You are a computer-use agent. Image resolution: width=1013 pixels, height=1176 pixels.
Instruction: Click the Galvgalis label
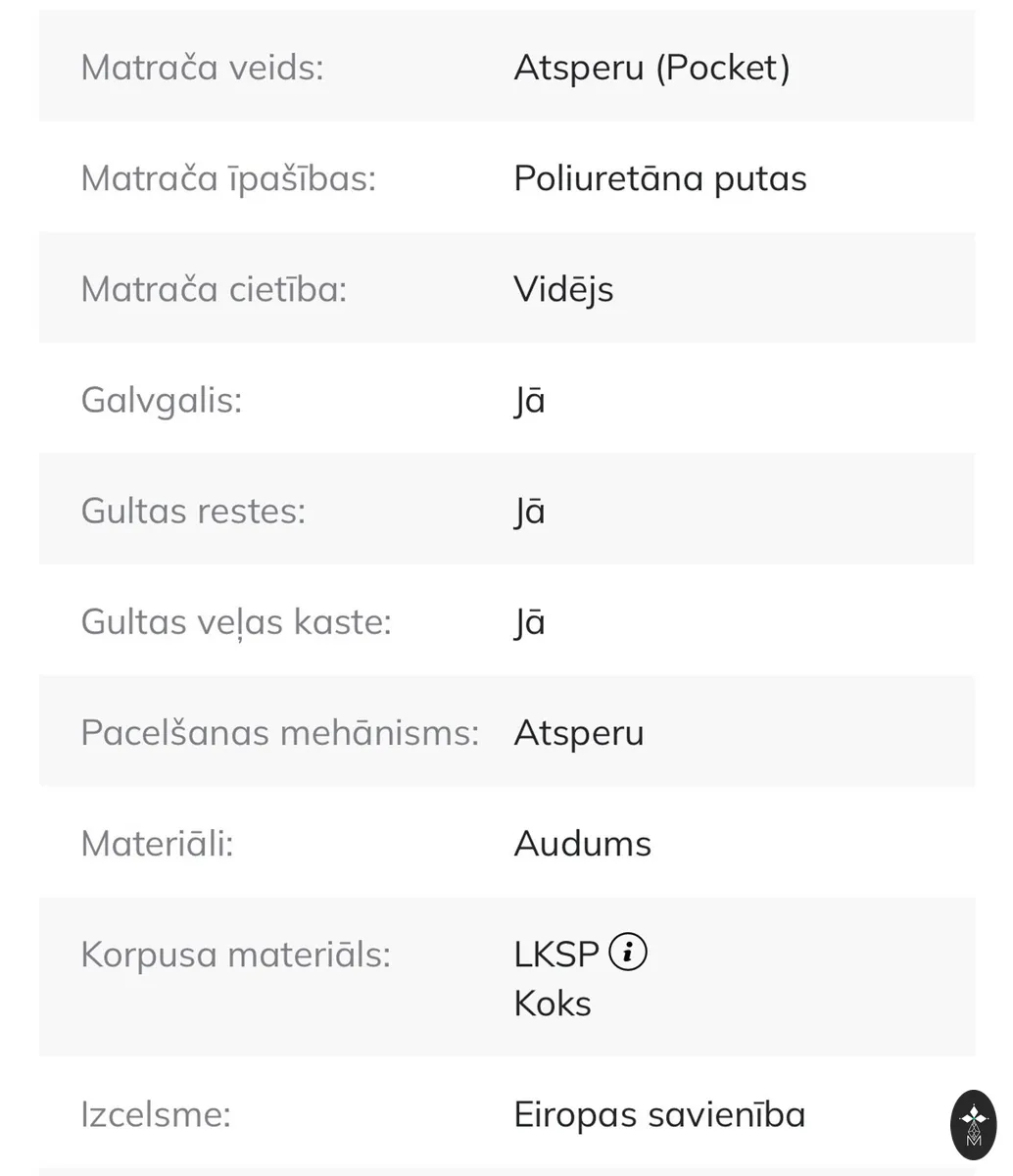[161, 401]
